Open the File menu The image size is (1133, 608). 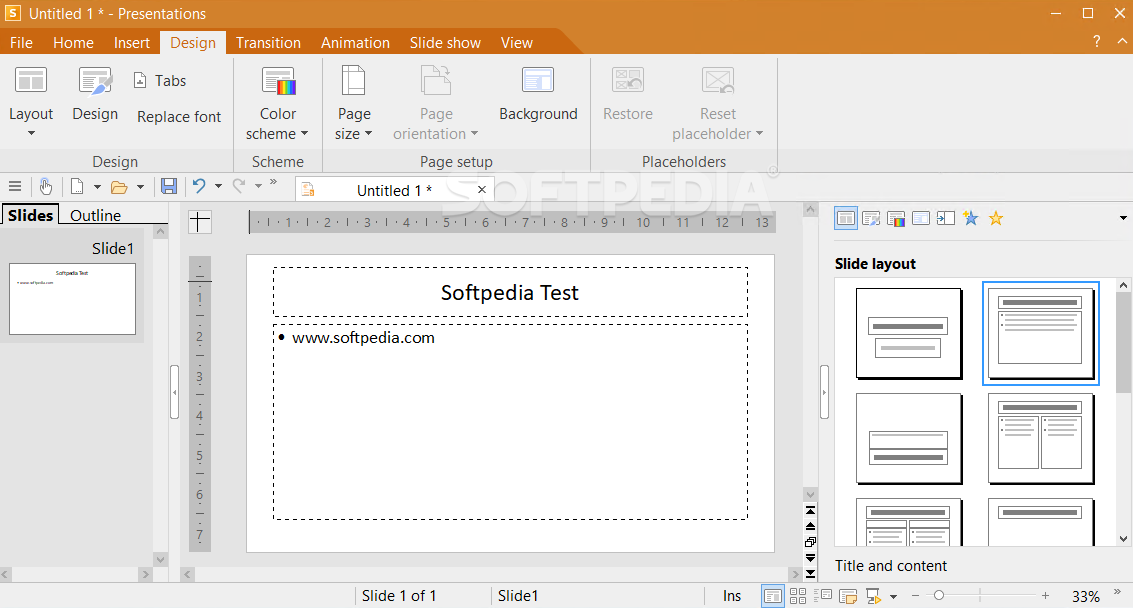tap(21, 43)
